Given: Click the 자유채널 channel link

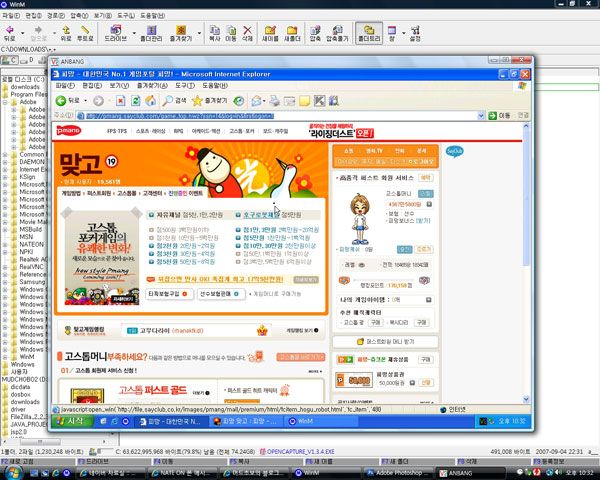Looking at the screenshot, I should (x=169, y=215).
